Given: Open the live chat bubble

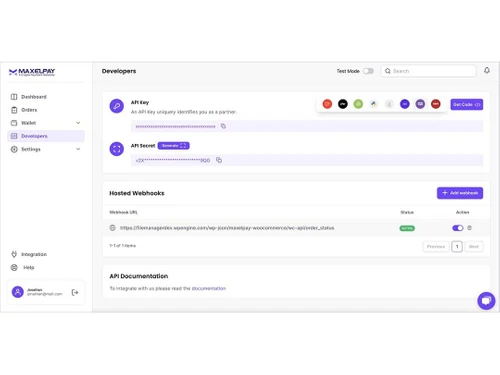Looking at the screenshot, I should click(486, 301).
